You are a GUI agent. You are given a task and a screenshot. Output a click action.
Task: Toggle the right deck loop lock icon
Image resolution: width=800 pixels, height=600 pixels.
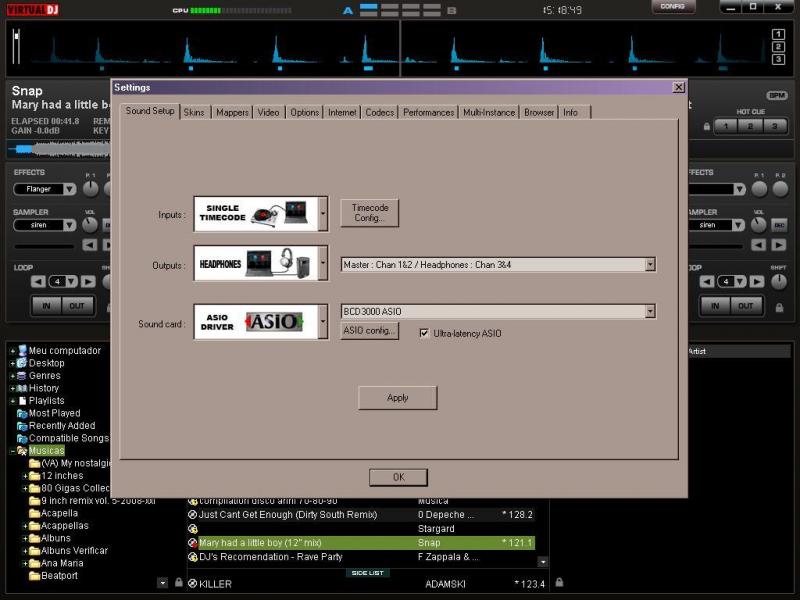coord(779,308)
